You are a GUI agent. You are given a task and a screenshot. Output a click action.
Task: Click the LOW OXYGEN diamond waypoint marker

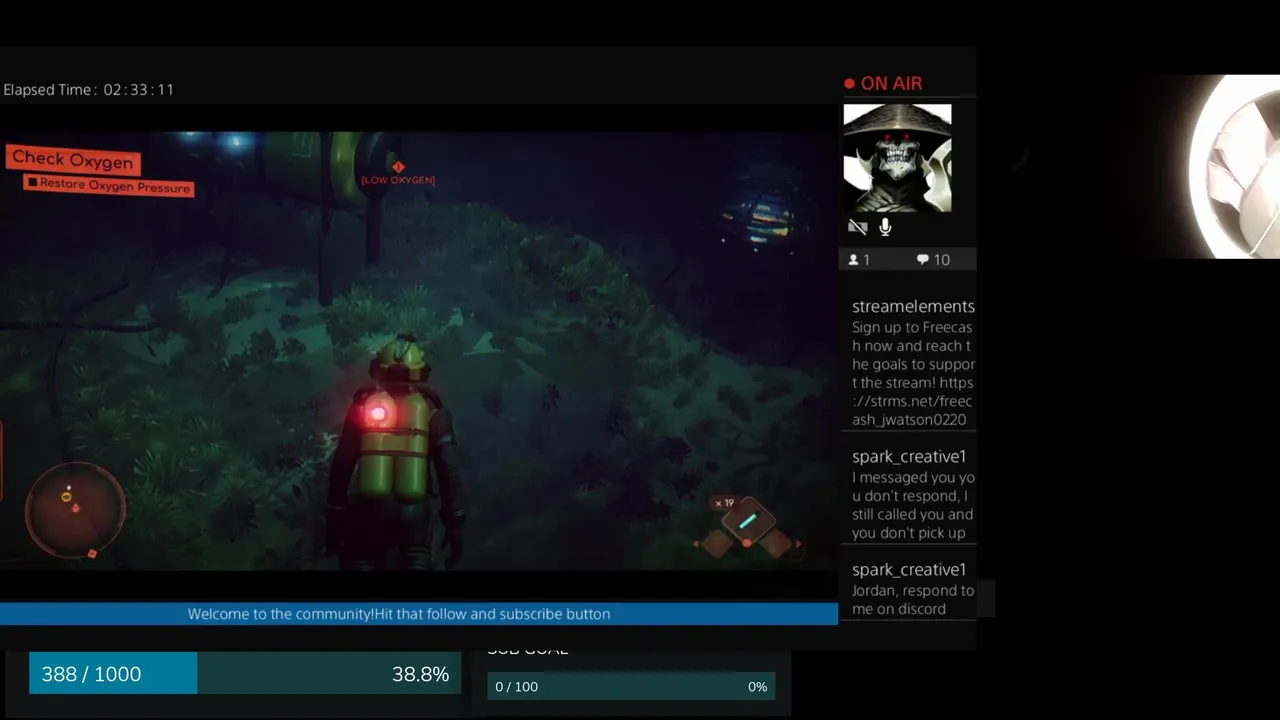[x=398, y=167]
